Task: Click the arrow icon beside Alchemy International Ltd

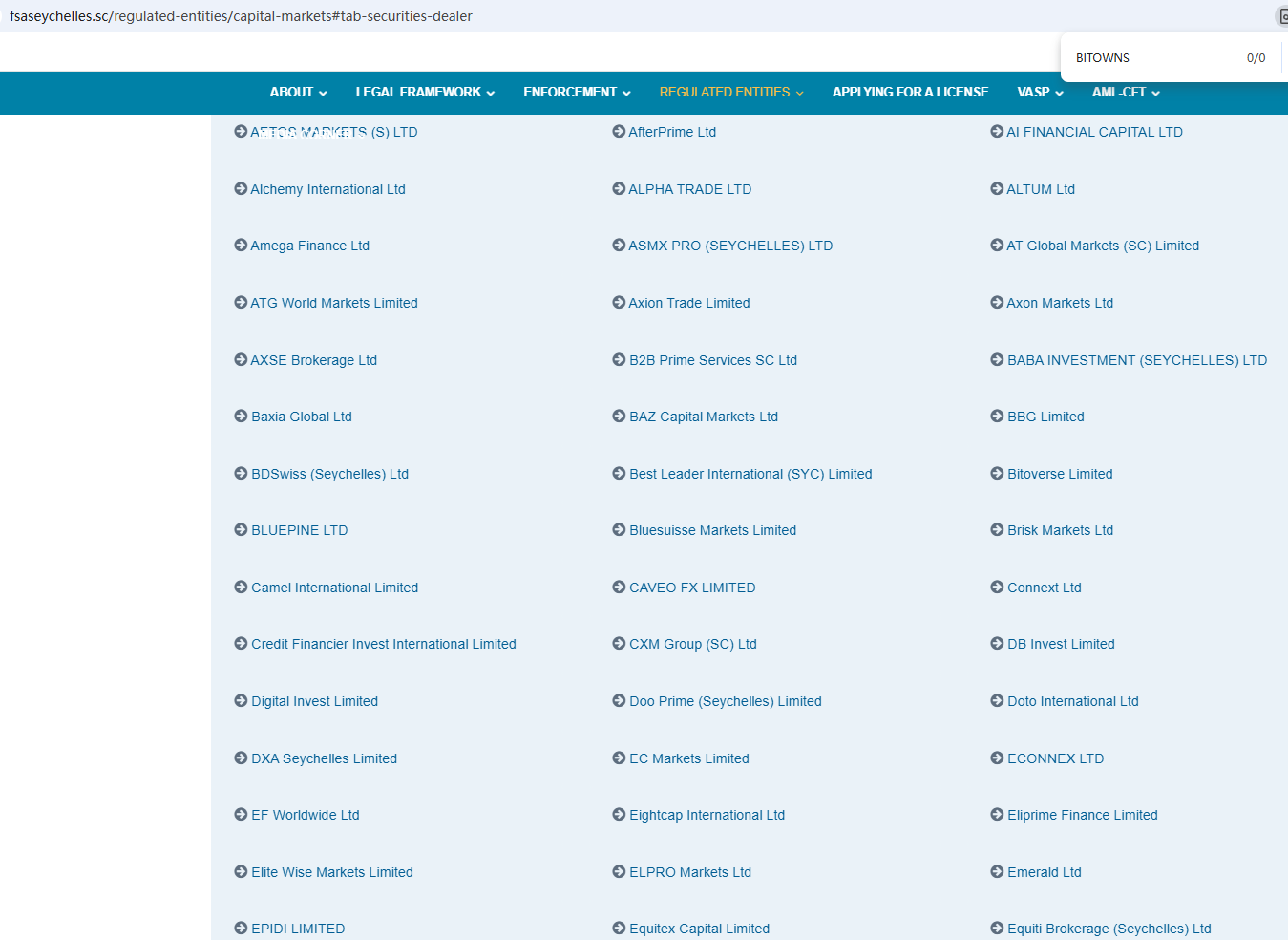Action: 241,189
